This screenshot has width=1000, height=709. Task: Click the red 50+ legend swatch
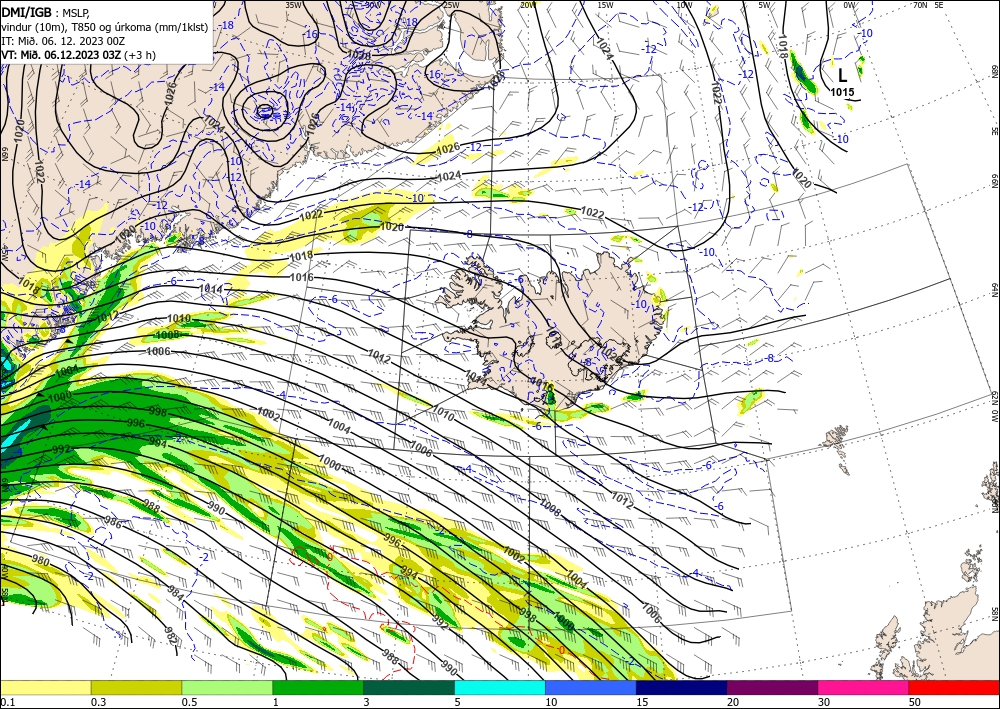tap(954, 687)
